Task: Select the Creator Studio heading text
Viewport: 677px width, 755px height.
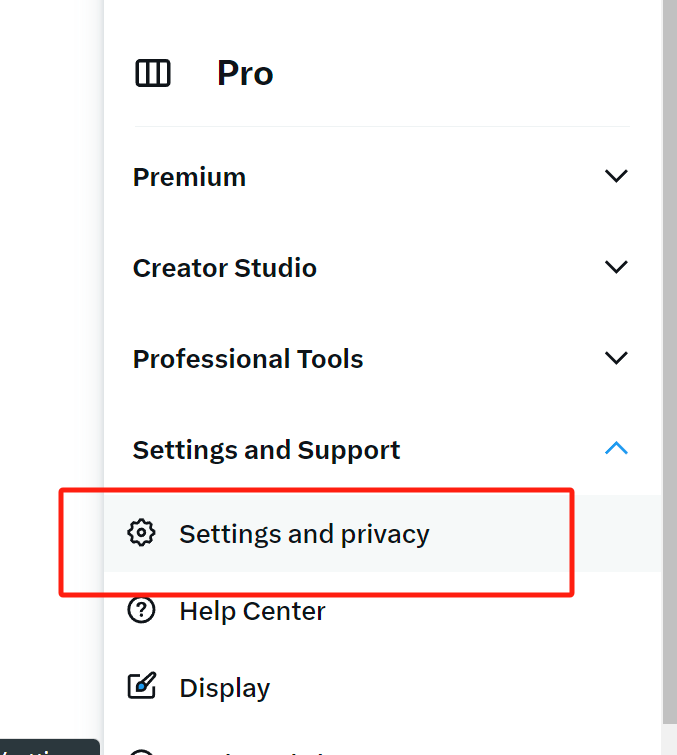Action: click(224, 268)
